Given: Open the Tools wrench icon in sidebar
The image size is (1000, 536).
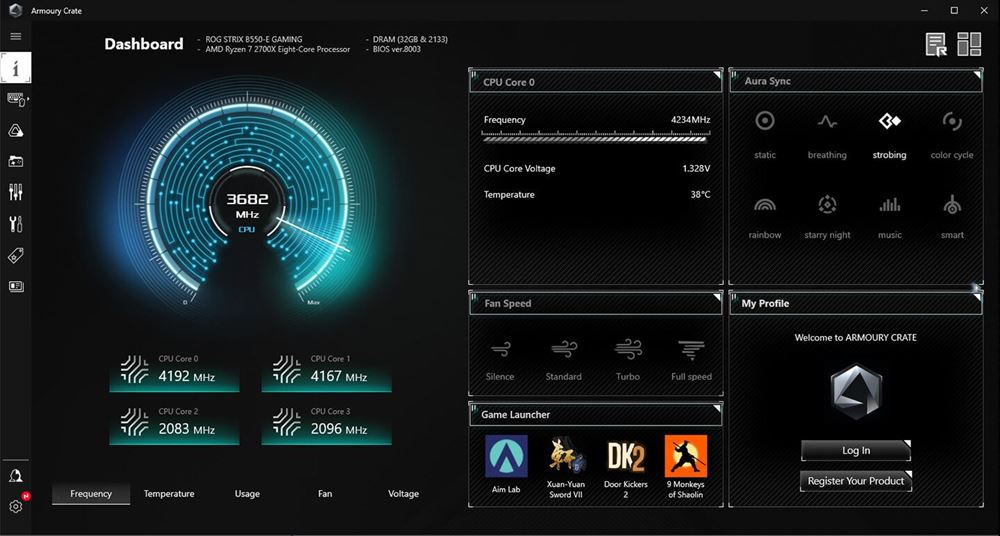Looking at the screenshot, I should click(16, 223).
